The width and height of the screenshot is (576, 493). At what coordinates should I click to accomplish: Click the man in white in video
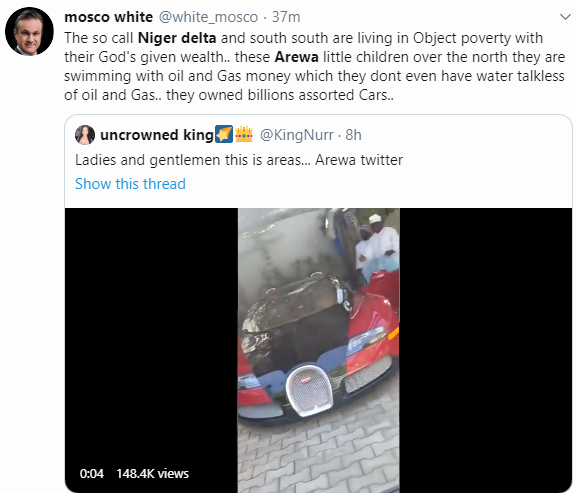pyautogui.click(x=383, y=250)
